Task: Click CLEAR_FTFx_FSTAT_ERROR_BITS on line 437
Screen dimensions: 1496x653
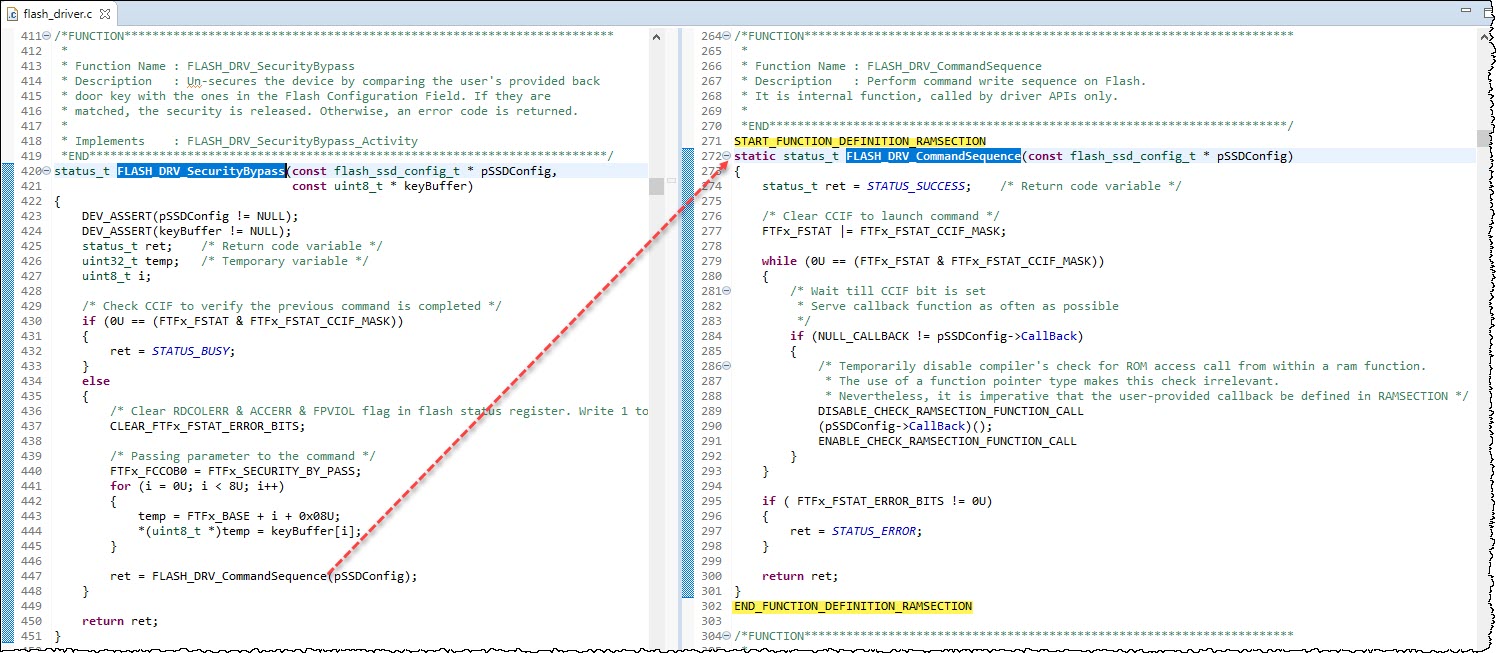Action: coord(205,426)
